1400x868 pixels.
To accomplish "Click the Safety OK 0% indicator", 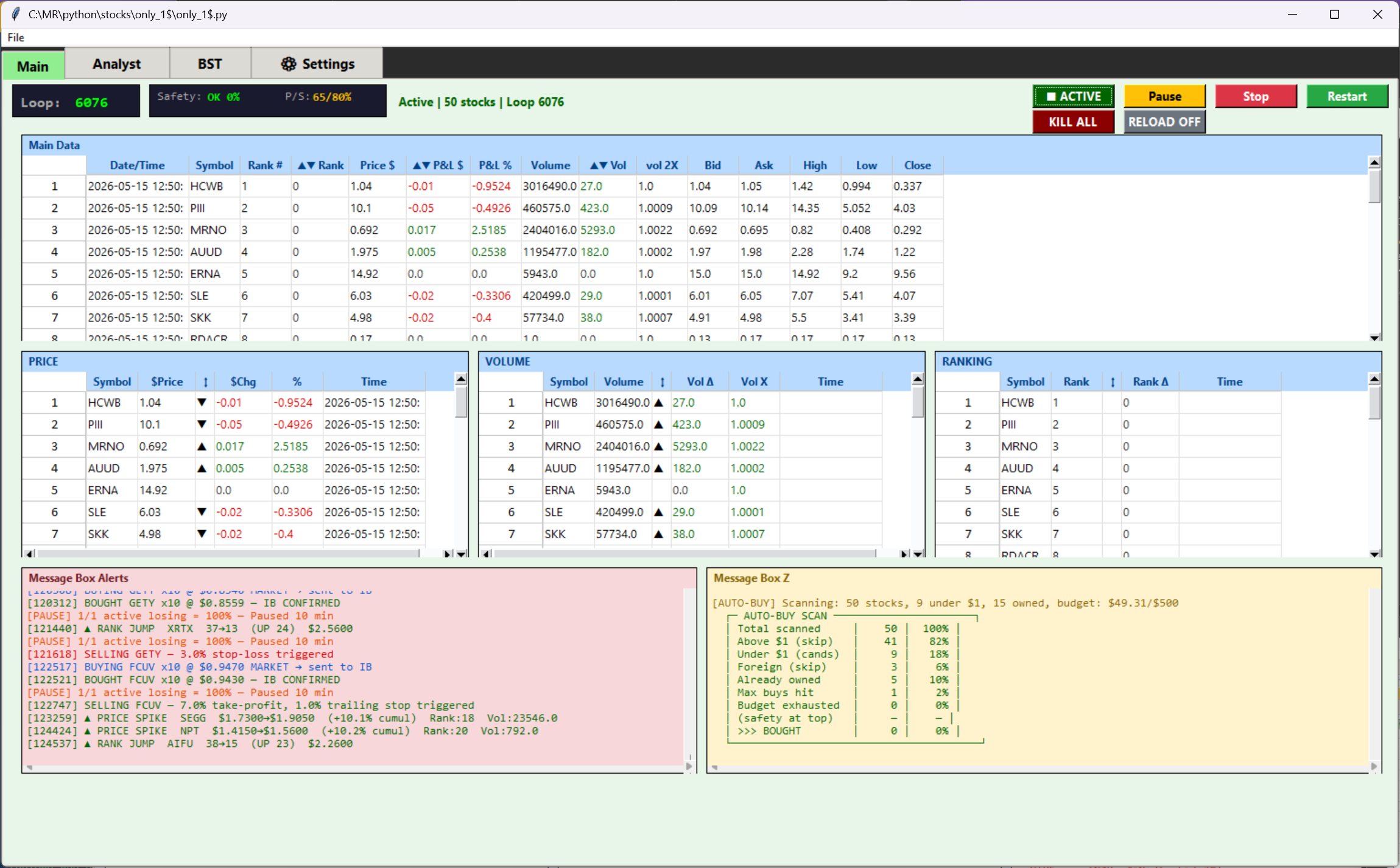I will pos(199,97).
